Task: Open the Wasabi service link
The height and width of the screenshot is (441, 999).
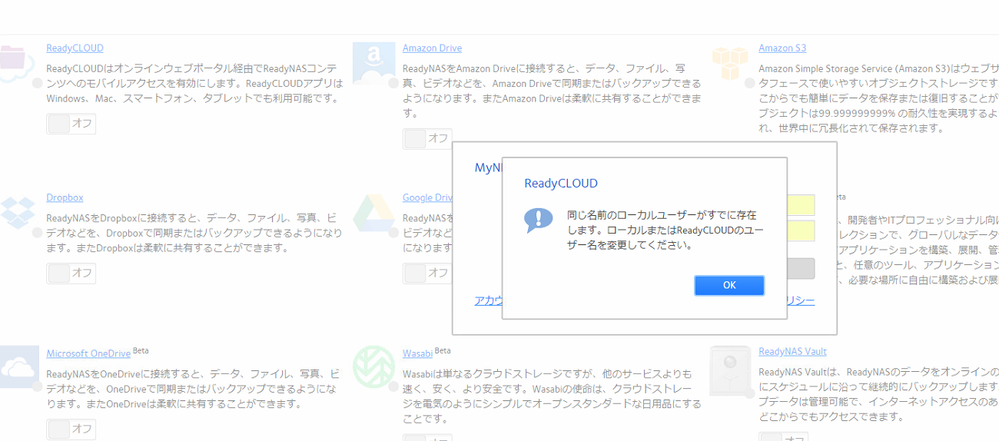Action: click(x=417, y=353)
